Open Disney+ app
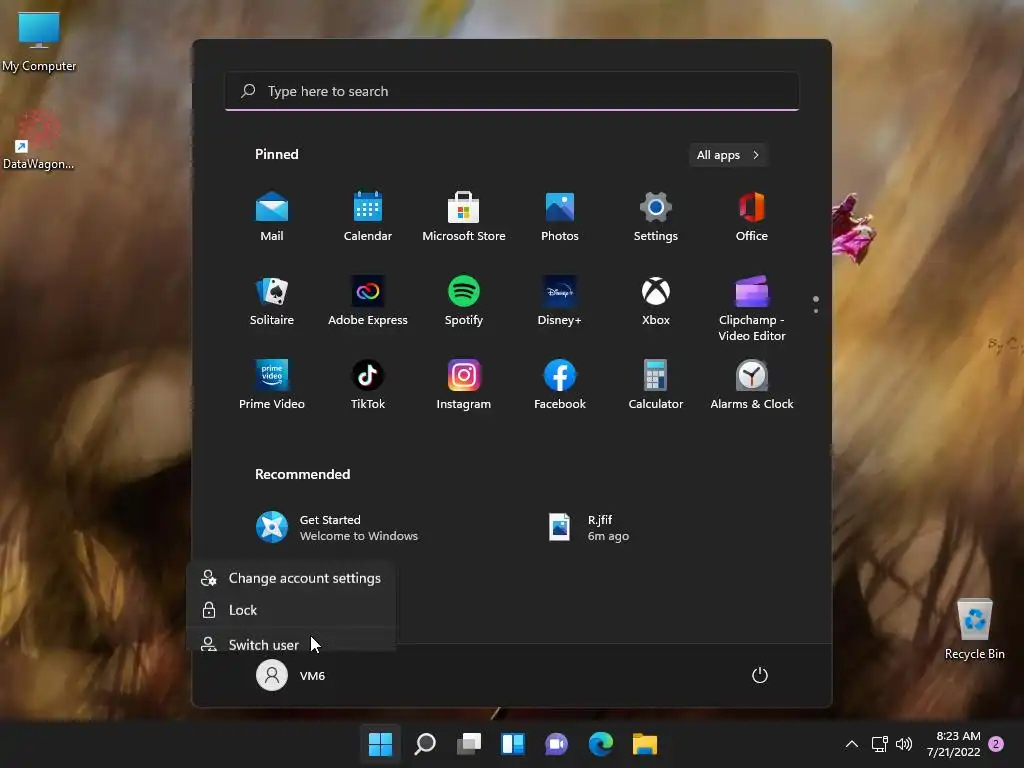Screen dimensions: 1024x768 (560, 301)
